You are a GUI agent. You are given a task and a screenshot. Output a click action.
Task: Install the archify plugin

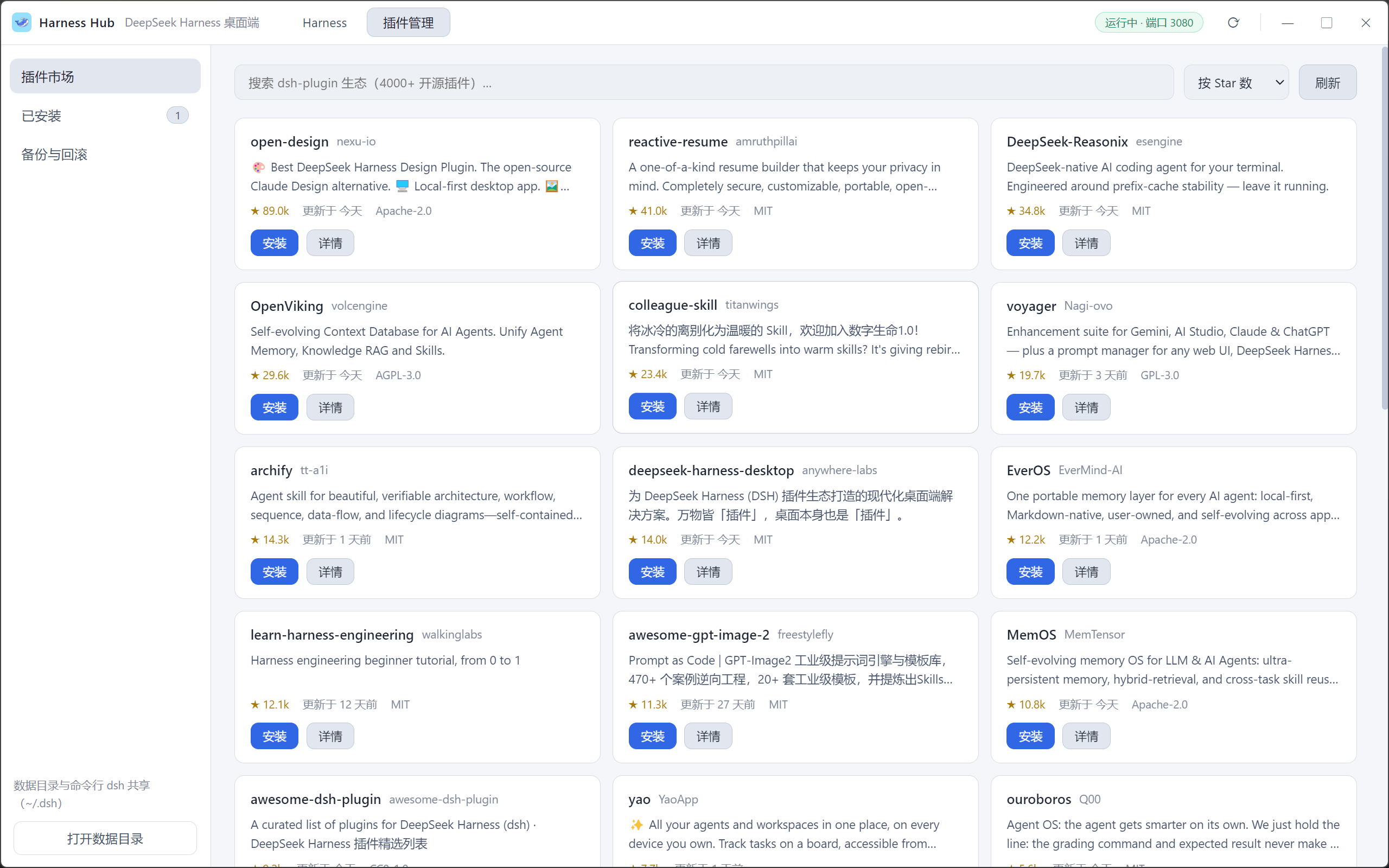[275, 571]
